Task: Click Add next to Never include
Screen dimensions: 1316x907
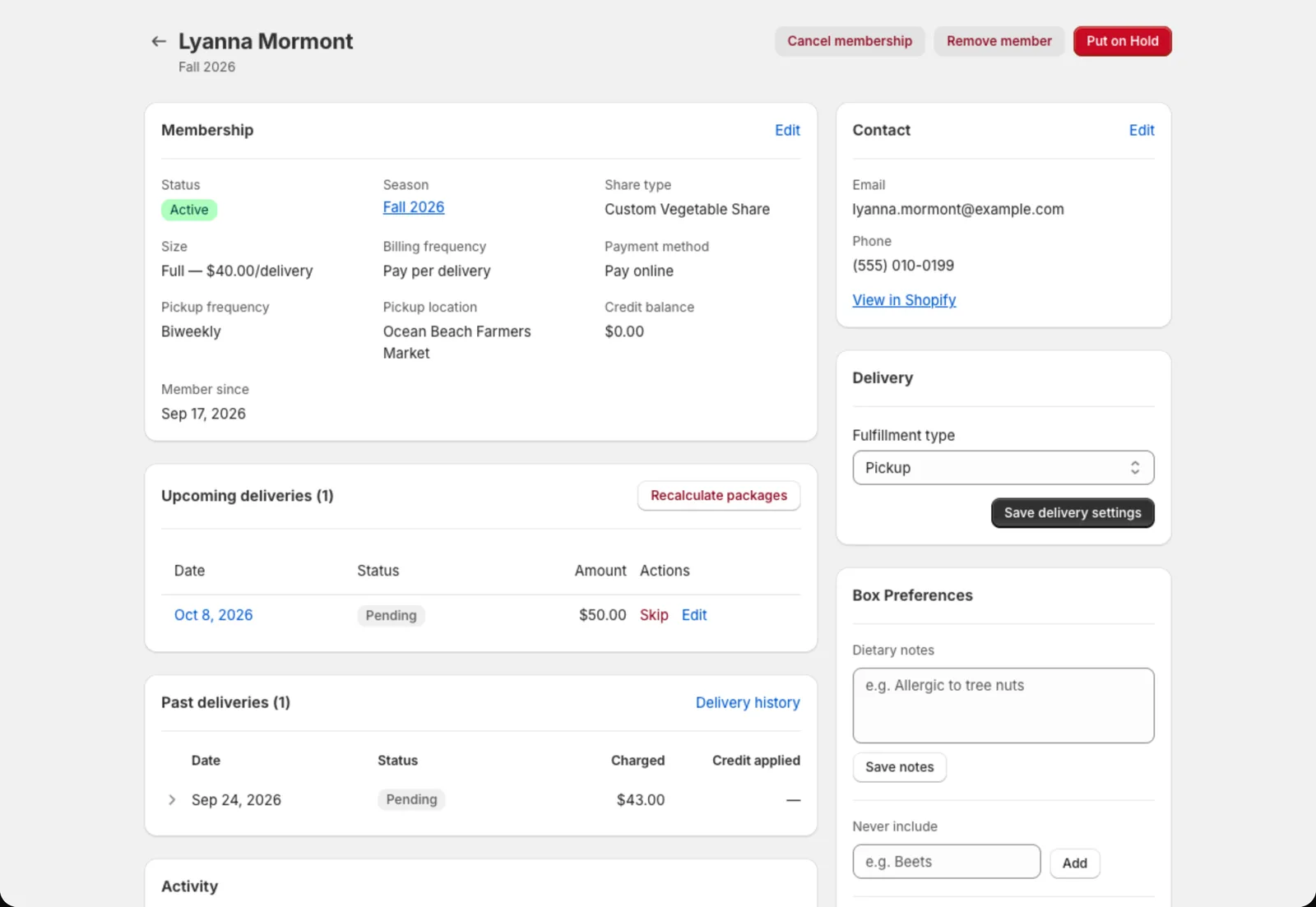Action: coord(1074,863)
